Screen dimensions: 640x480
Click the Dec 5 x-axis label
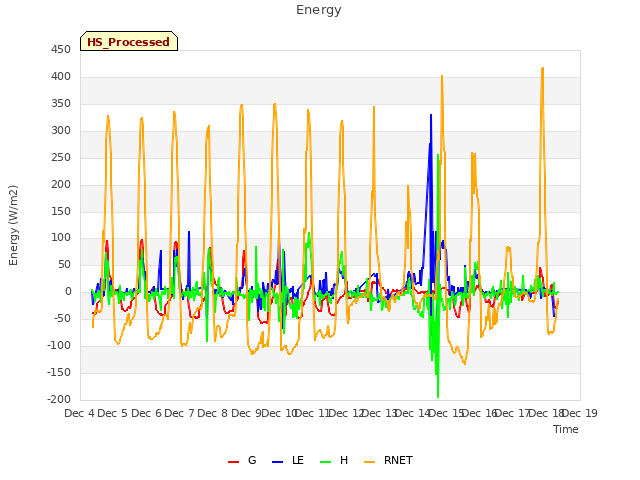[113, 413]
